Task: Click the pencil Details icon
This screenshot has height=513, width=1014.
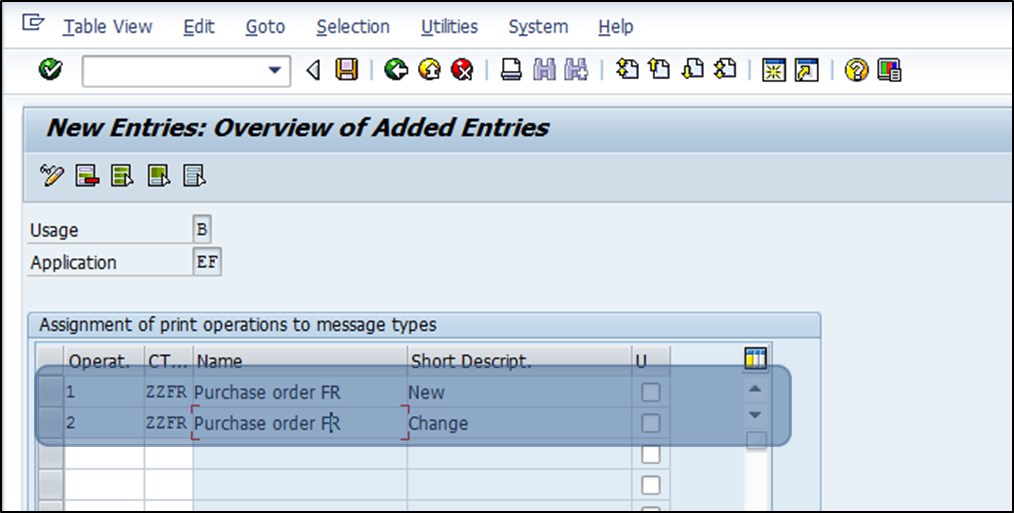Action: click(52, 175)
